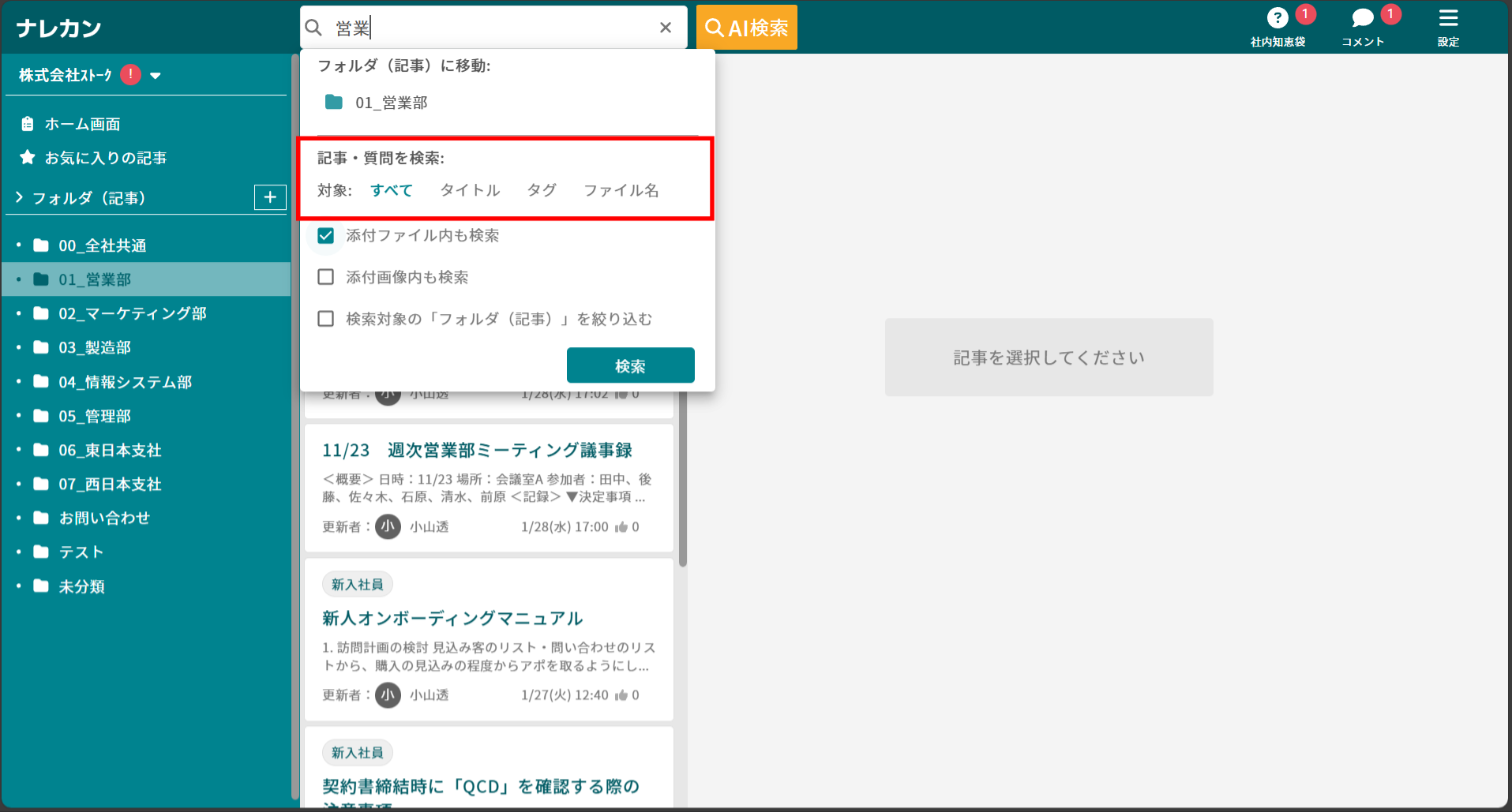Open the alert badge next to 株式会社ストーク
This screenshot has height=812, width=1512.
click(x=129, y=73)
